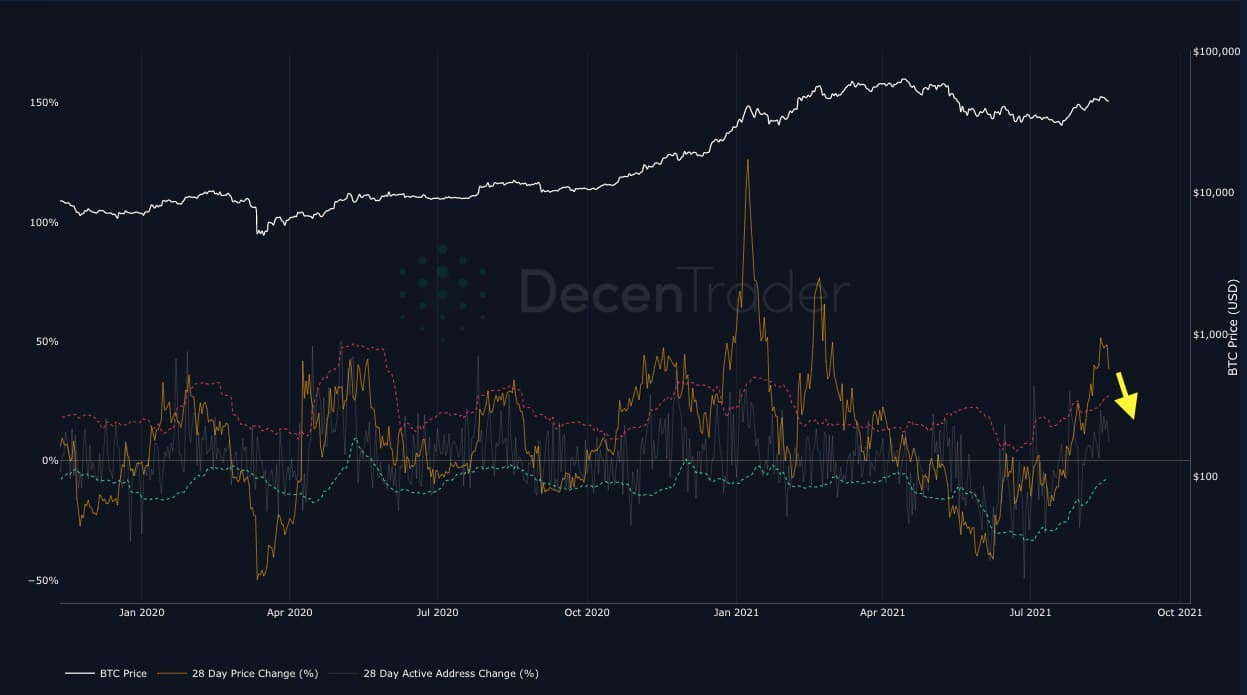The width and height of the screenshot is (1247, 695).
Task: Select Oct 2021 on the x-axis
Action: pos(1180,611)
